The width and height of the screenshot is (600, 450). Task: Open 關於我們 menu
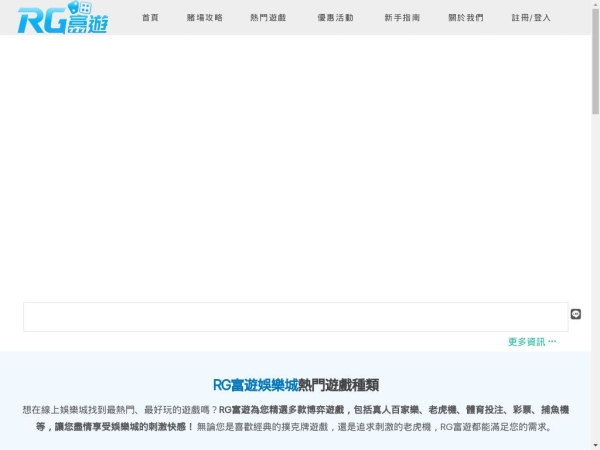pyautogui.click(x=466, y=18)
